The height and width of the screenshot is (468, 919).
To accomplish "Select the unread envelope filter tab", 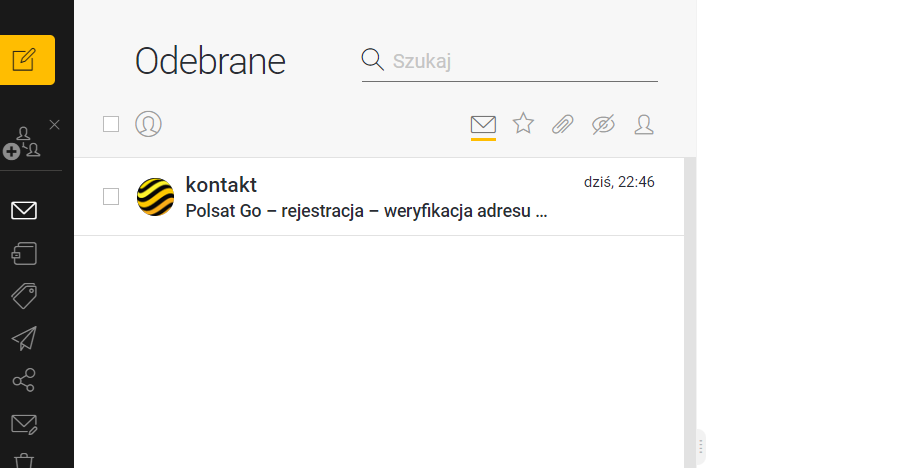I will pos(484,125).
